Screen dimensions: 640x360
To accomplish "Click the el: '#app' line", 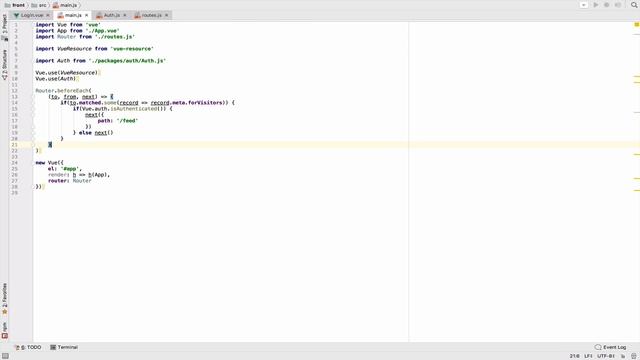I will [x=64, y=169].
